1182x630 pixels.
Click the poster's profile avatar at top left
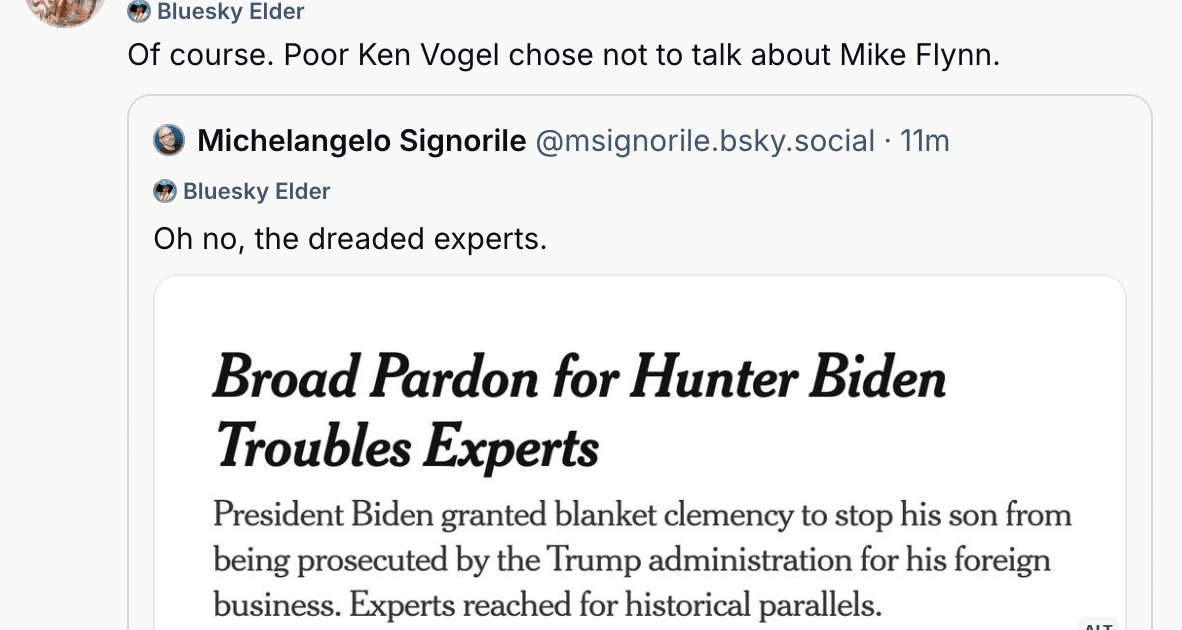65,11
